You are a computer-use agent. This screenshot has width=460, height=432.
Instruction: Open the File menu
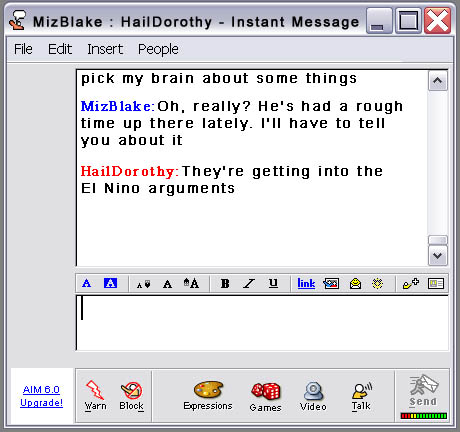coord(23,49)
